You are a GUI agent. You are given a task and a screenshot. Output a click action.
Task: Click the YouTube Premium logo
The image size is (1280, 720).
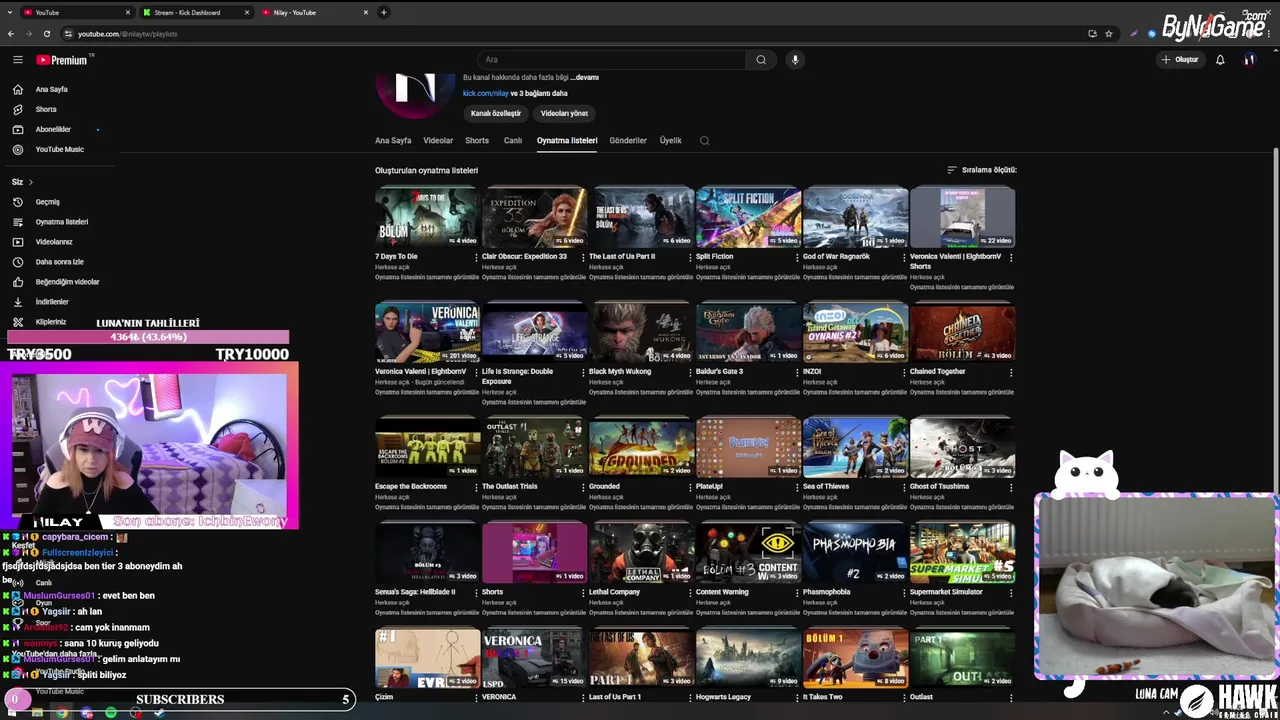point(62,60)
